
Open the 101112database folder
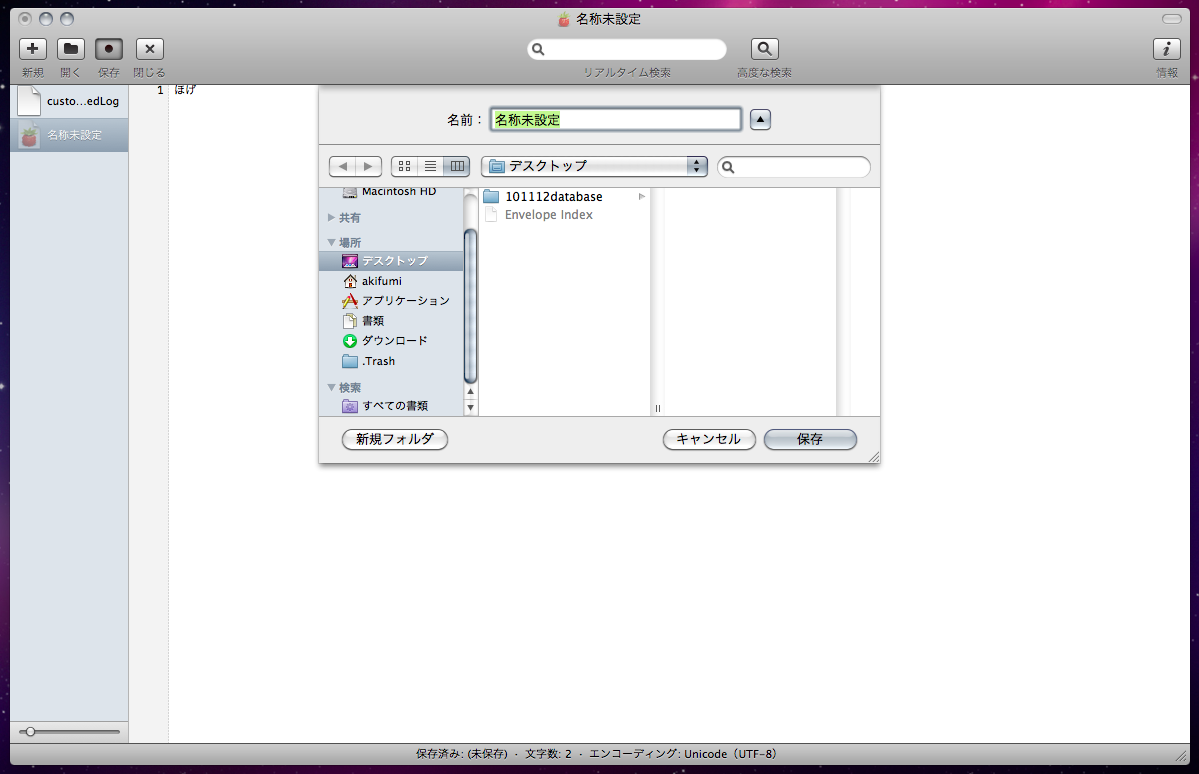553,197
